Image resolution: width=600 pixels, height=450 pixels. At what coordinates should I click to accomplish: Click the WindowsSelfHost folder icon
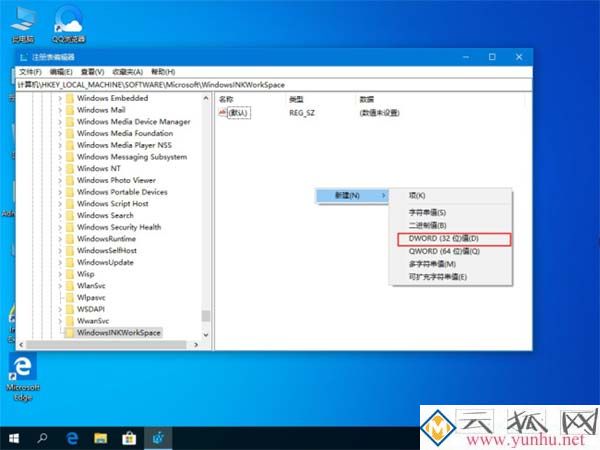[70, 251]
